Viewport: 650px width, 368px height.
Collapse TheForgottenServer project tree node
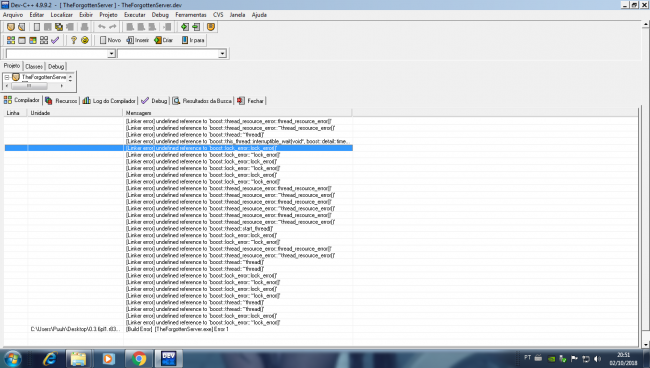7,77
